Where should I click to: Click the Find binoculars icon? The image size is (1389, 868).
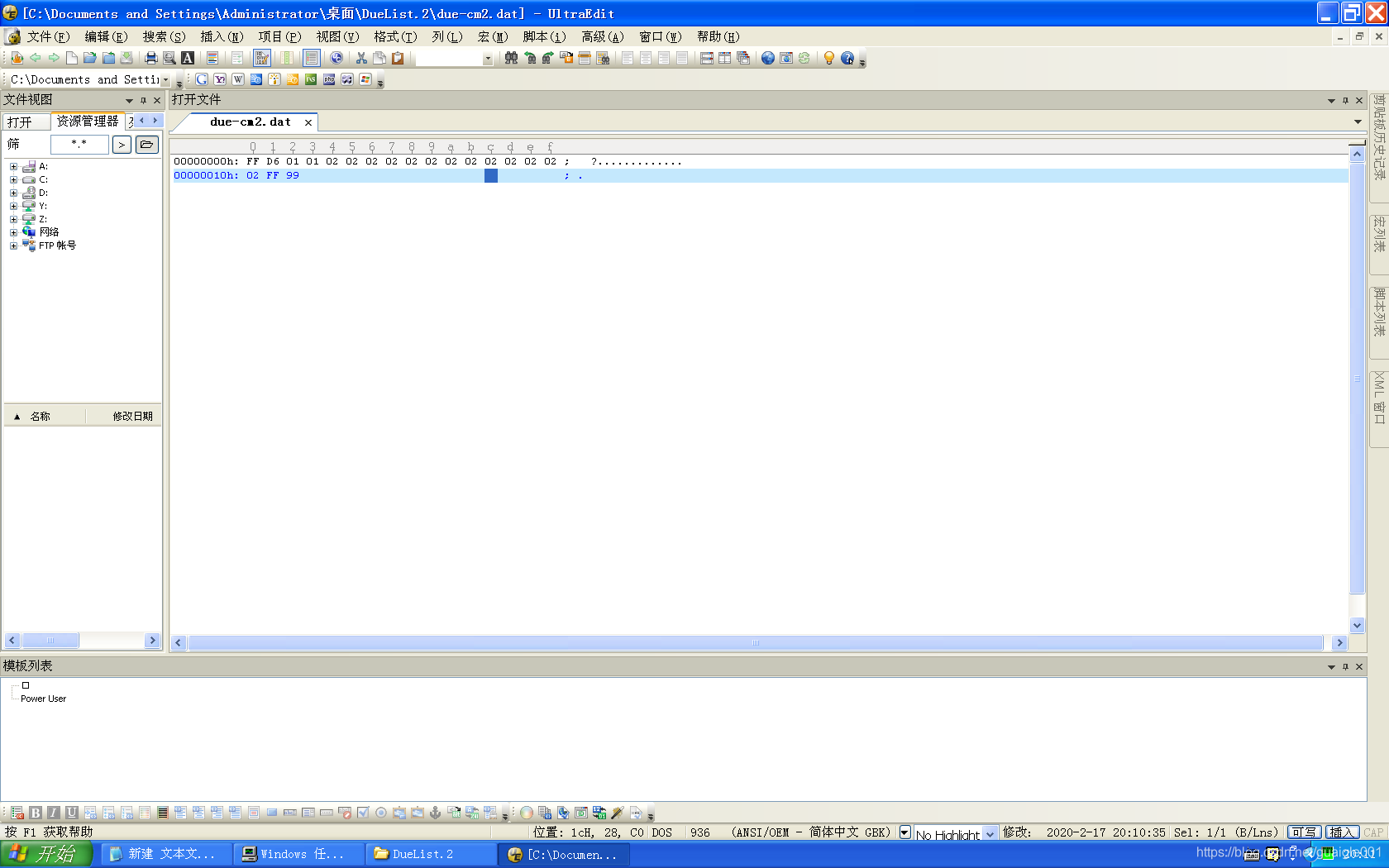pos(511,58)
